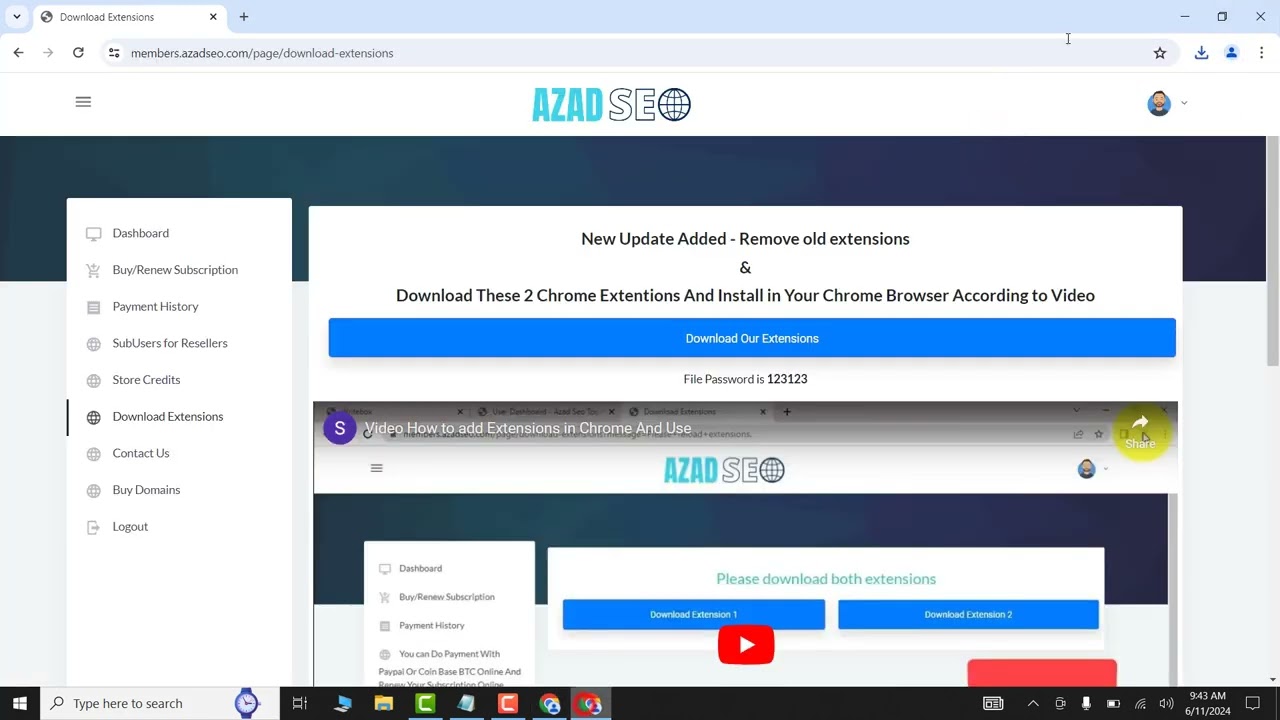Open the hamburger menu on AZAD SEO header
Image resolution: width=1280 pixels, height=720 pixels.
coord(83,102)
